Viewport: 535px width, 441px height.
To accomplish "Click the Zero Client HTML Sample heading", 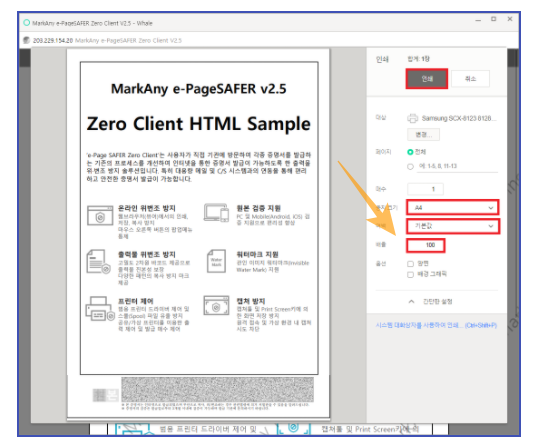I will pos(199,123).
